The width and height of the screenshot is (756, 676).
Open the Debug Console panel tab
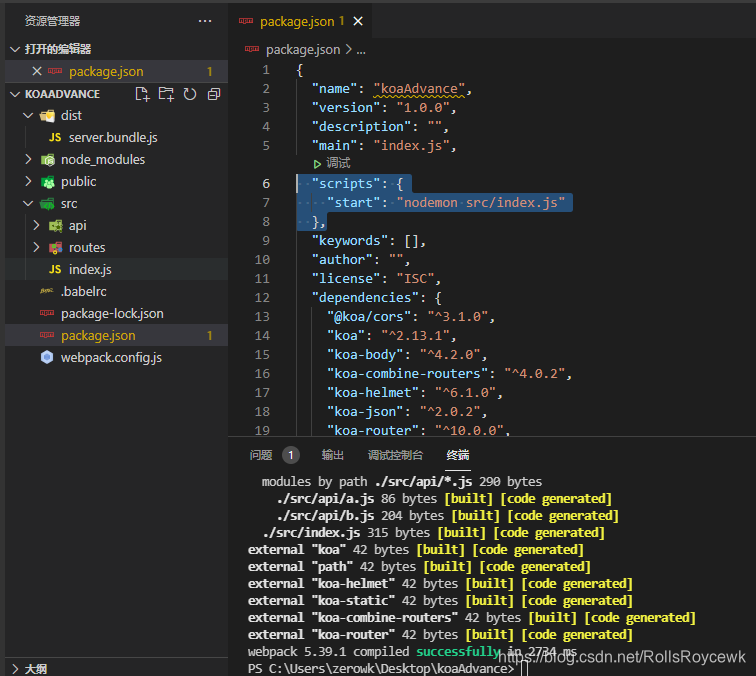[395, 455]
